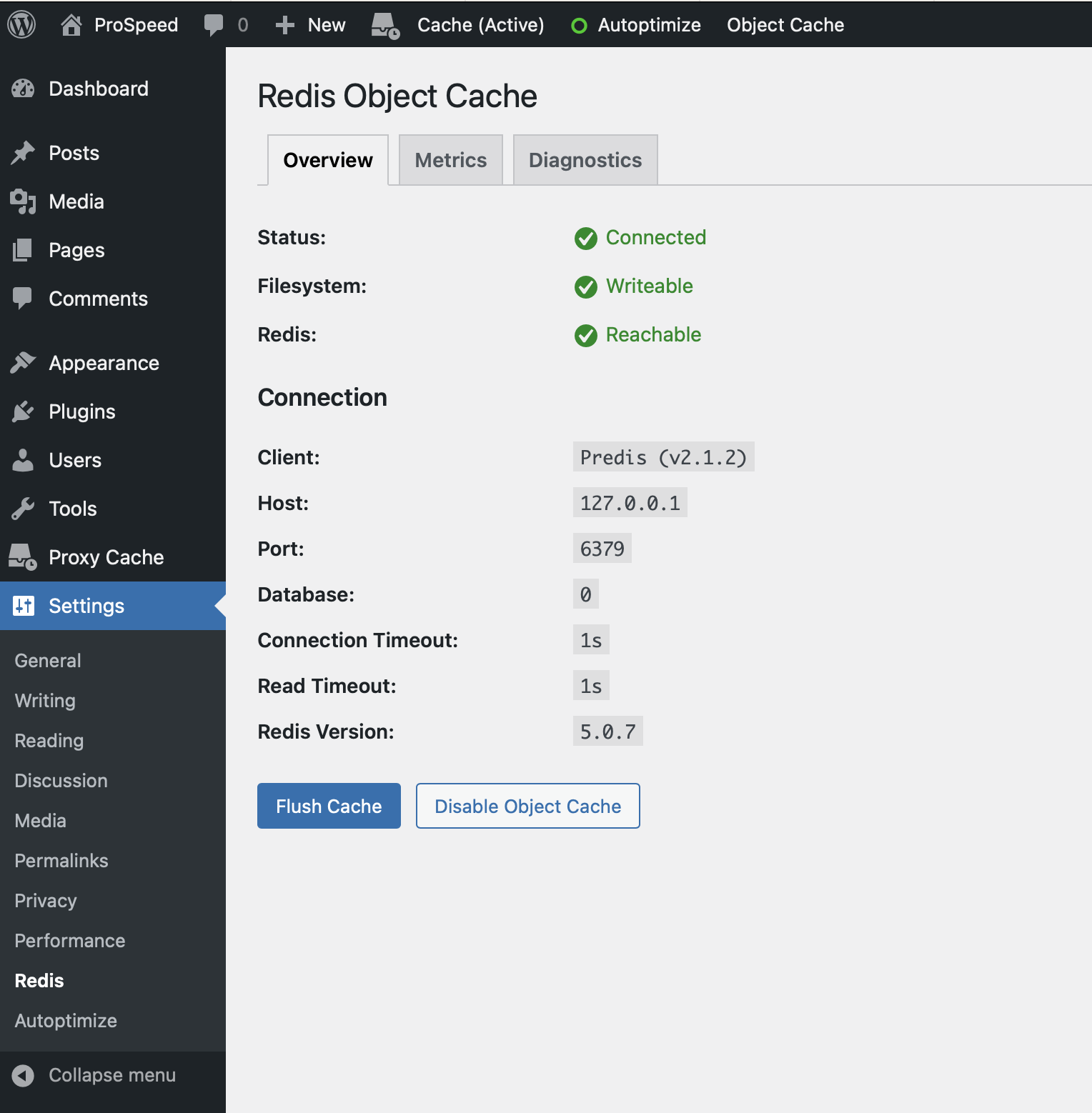
Task: Click the WordPress logo in the admin bar
Action: pyautogui.click(x=21, y=24)
